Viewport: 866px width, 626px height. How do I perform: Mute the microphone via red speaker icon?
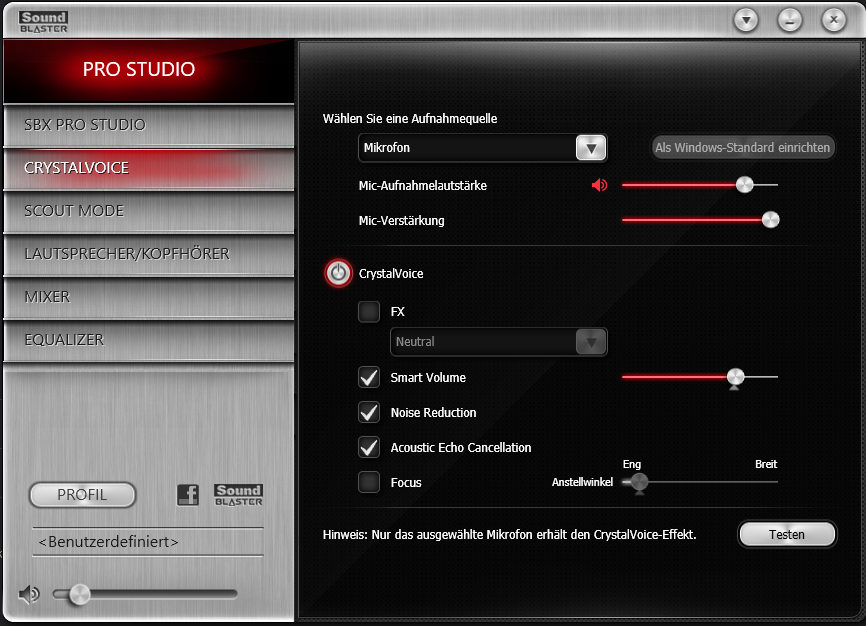click(599, 185)
